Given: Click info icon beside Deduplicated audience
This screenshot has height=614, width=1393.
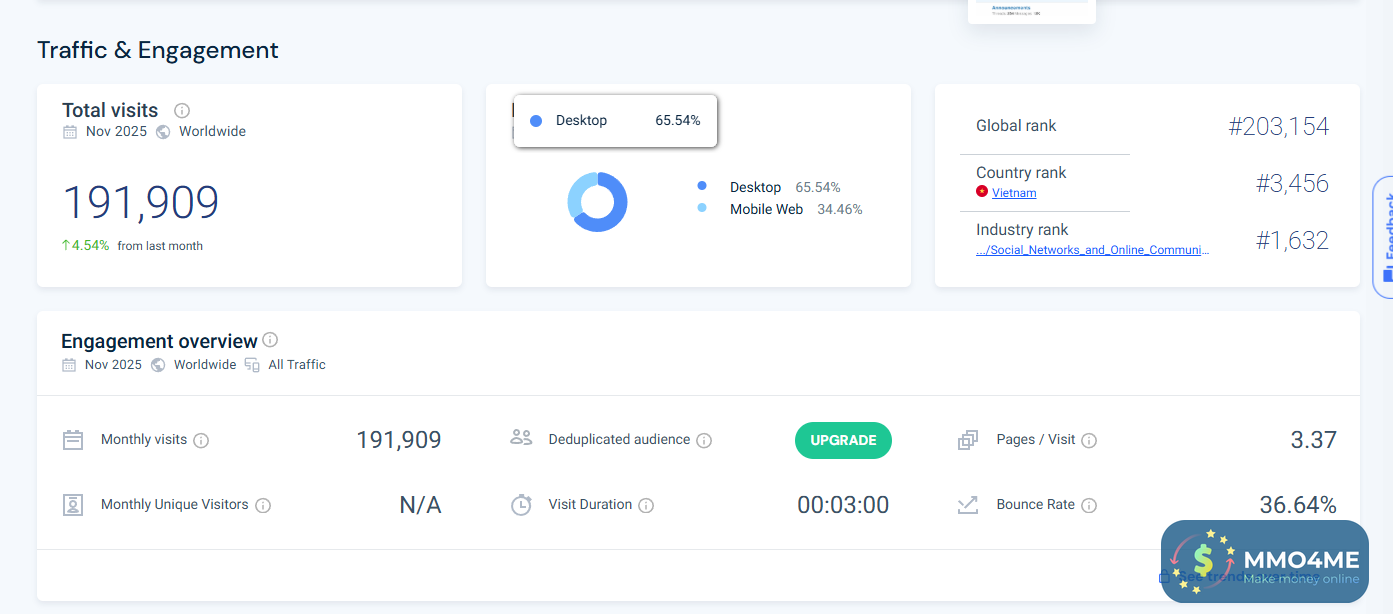Looking at the screenshot, I should 704,440.
